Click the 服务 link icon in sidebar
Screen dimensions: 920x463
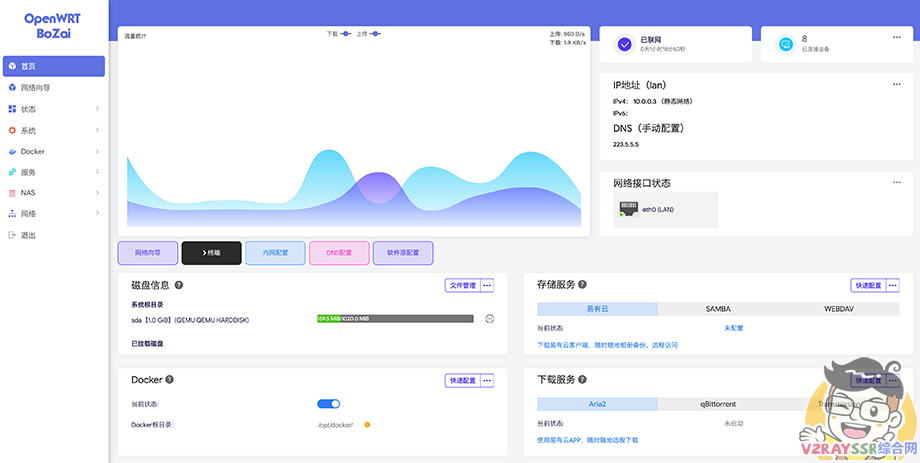12,173
